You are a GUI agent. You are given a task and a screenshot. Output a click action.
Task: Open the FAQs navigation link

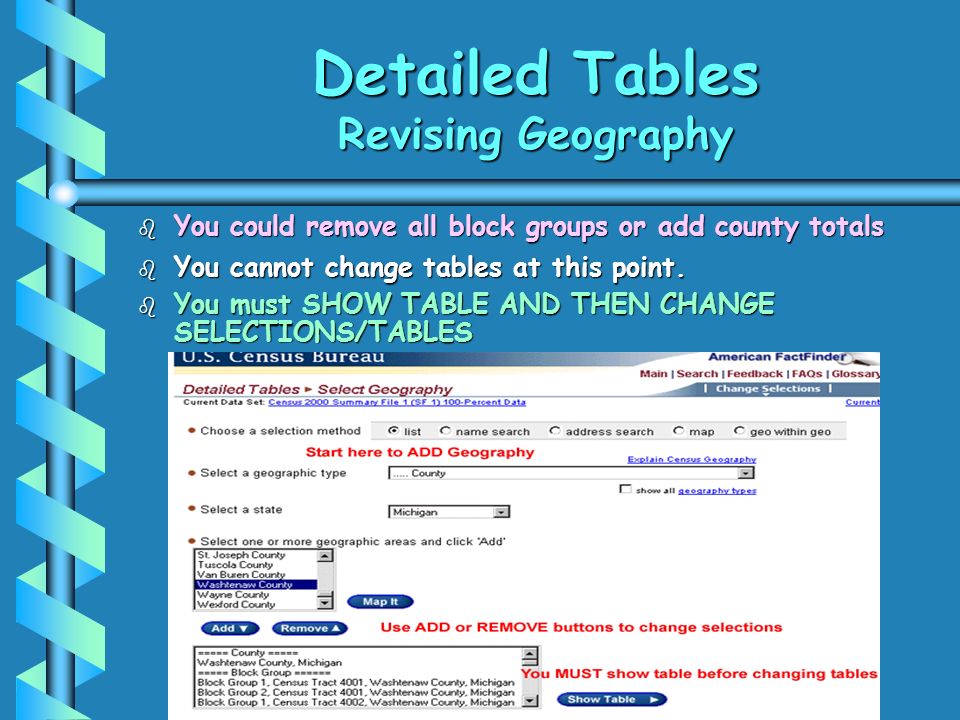click(807, 373)
